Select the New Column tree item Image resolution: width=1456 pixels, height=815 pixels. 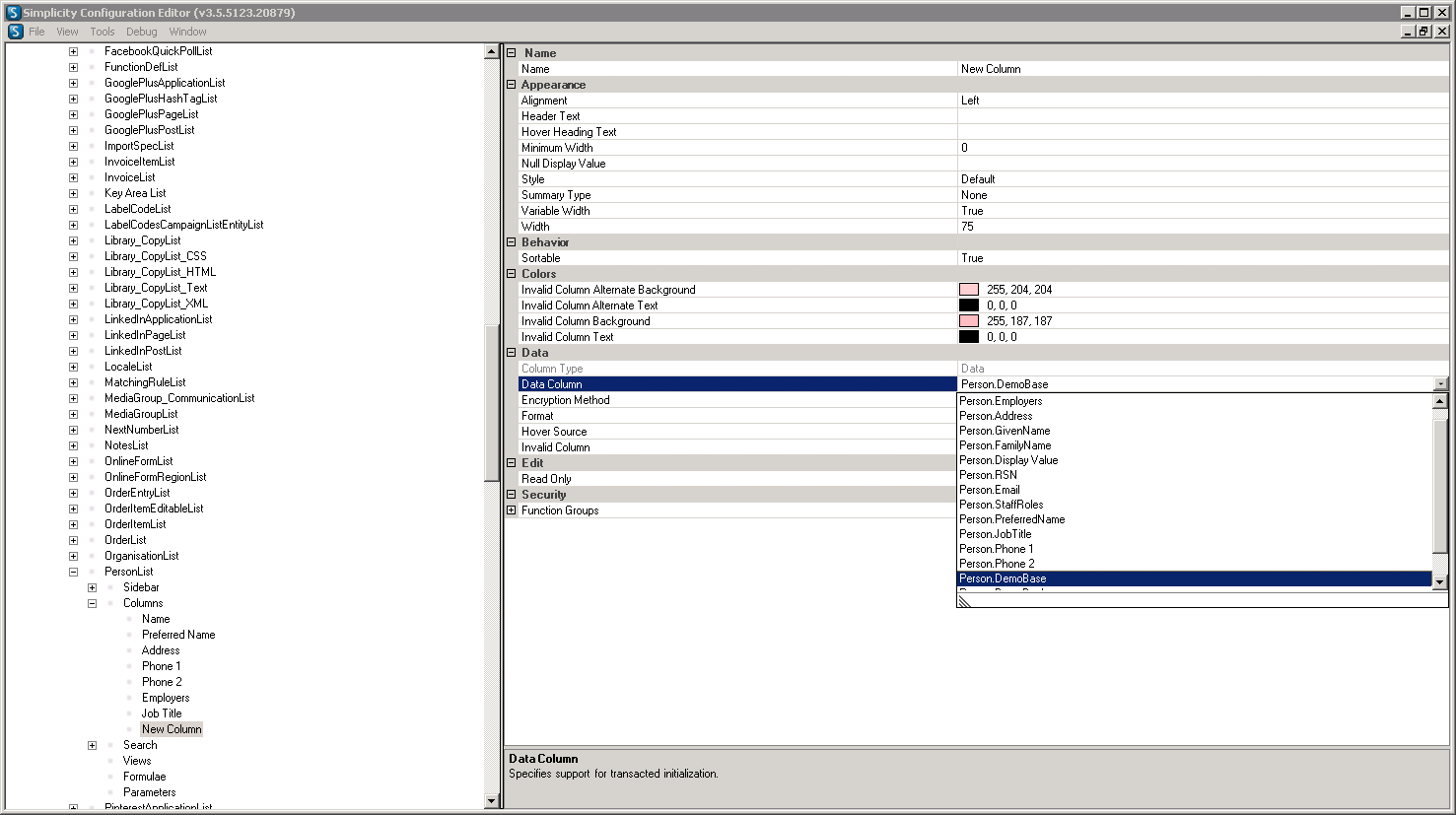[172, 729]
